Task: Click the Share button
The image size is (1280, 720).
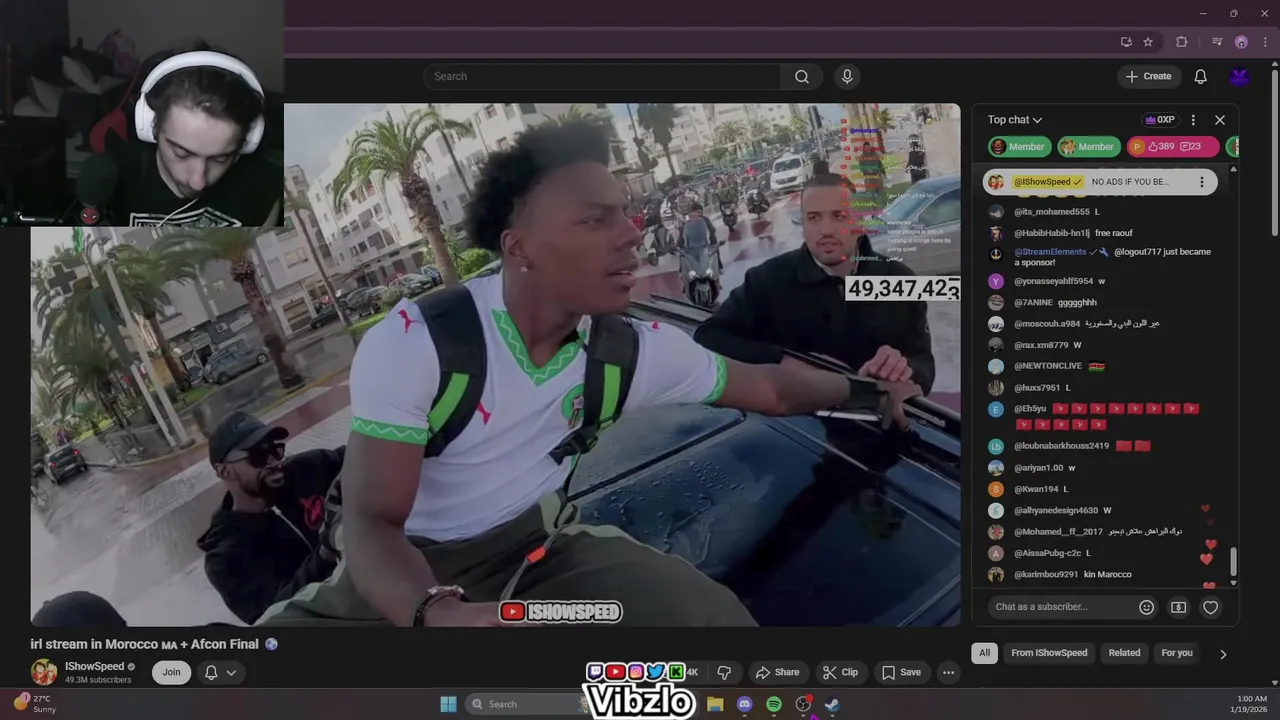Action: click(777, 672)
